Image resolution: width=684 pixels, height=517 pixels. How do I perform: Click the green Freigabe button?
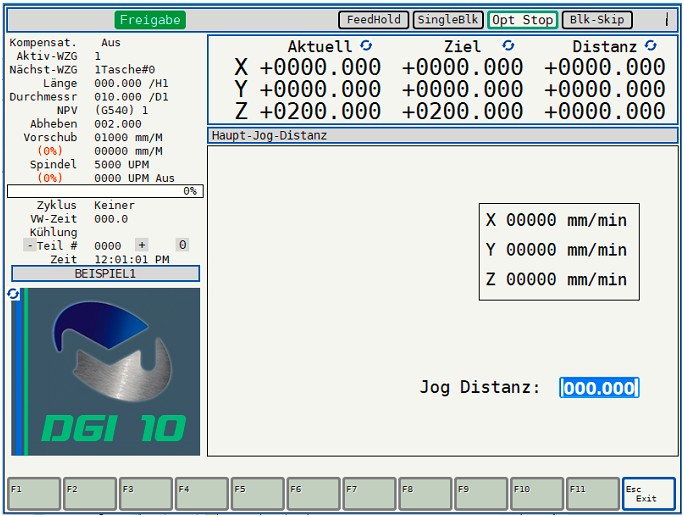[x=150, y=20]
